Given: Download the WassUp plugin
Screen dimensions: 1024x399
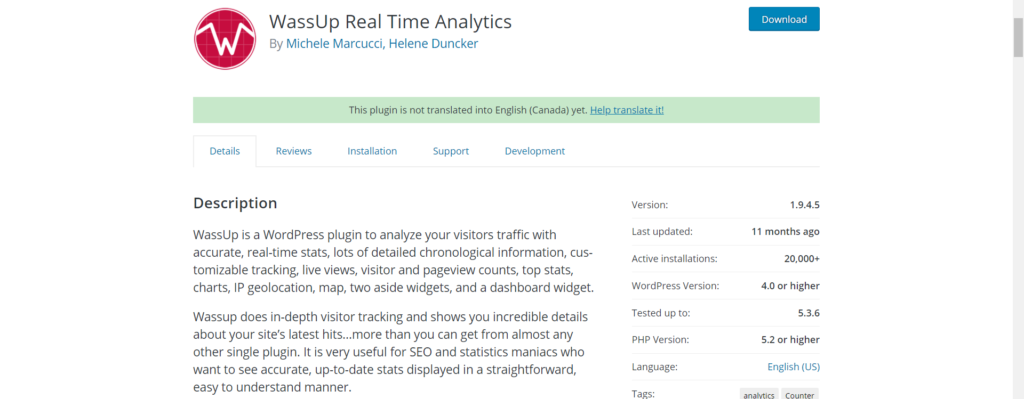Looking at the screenshot, I should [x=784, y=19].
